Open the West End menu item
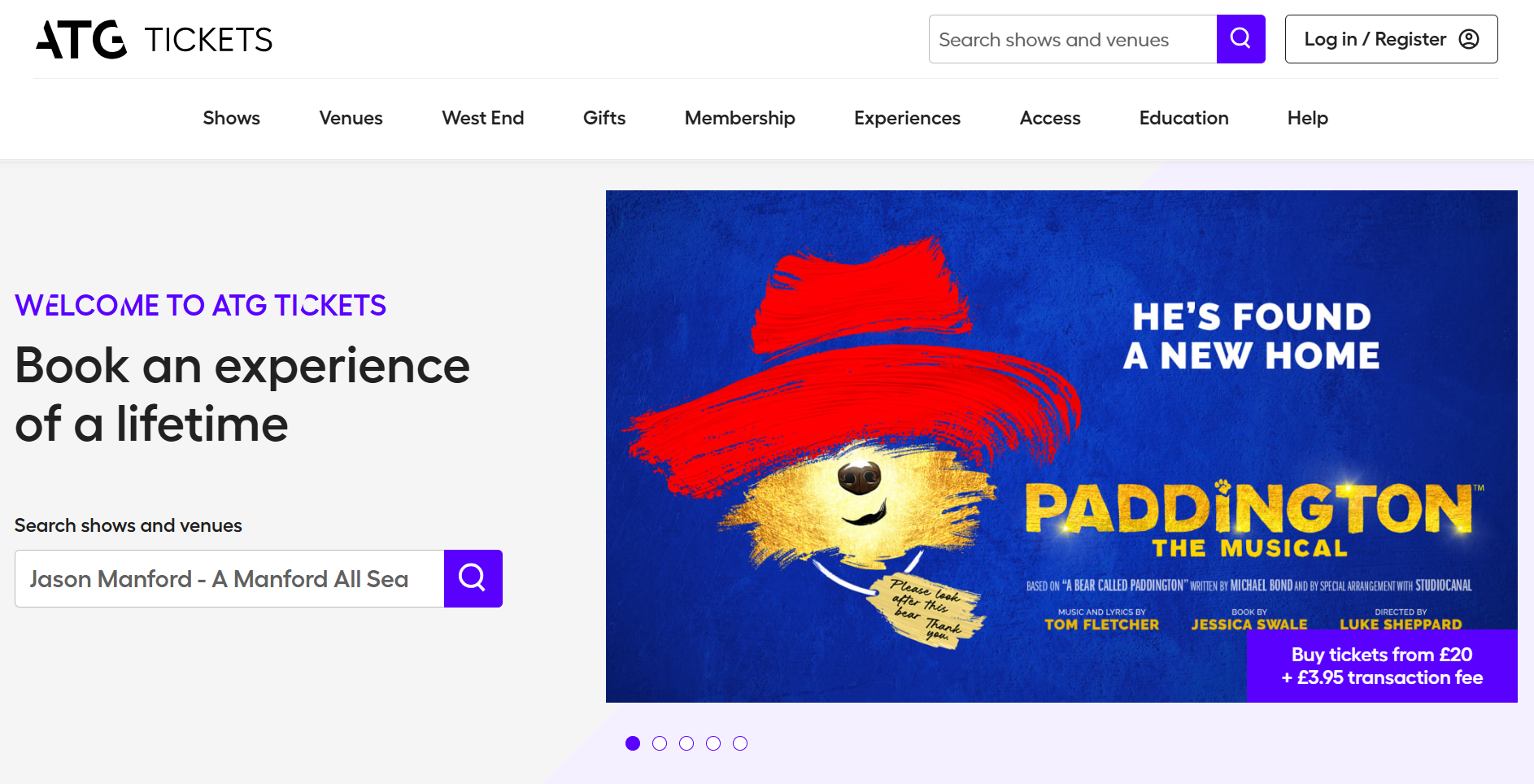Image resolution: width=1534 pixels, height=784 pixels. point(483,118)
